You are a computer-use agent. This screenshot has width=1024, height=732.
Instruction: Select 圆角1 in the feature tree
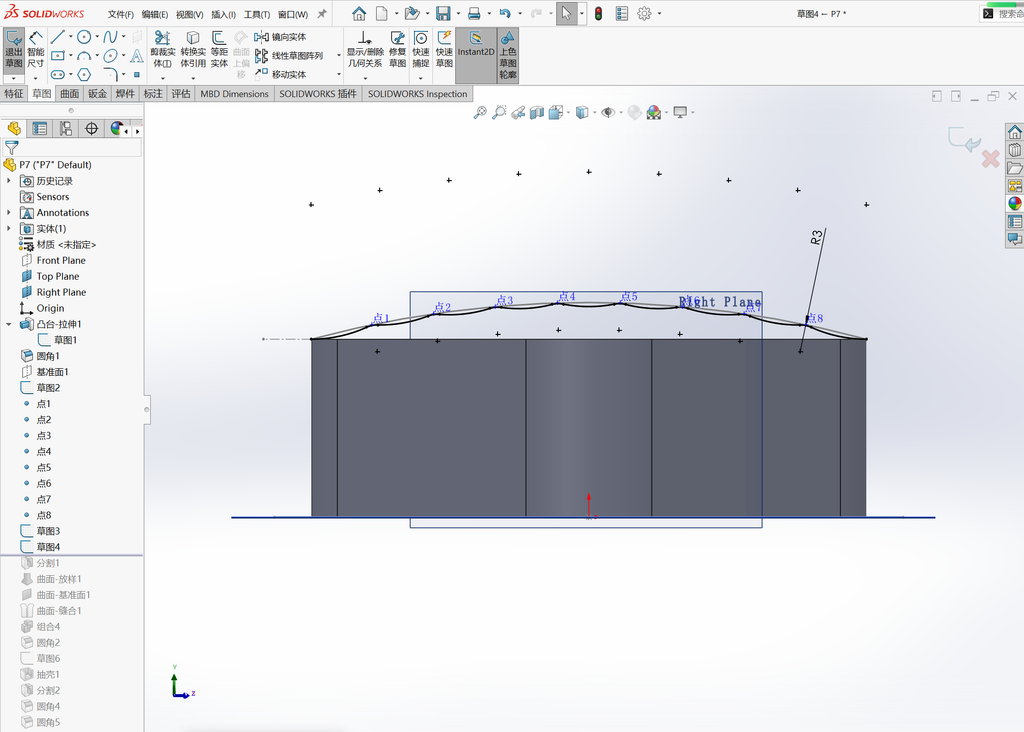pyautogui.click(x=48, y=356)
